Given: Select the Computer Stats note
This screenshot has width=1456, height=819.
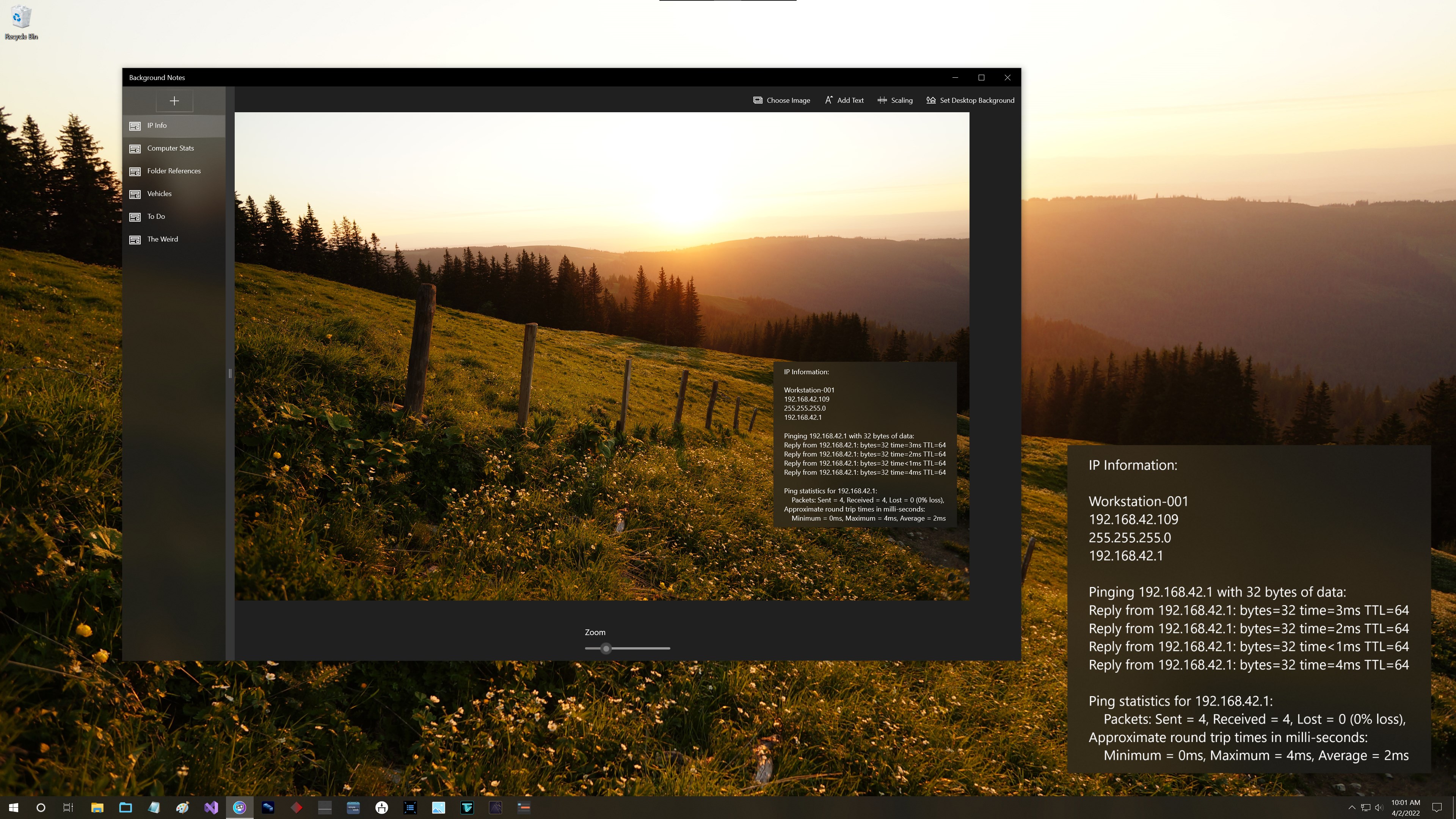Looking at the screenshot, I should pyautogui.click(x=170, y=148).
